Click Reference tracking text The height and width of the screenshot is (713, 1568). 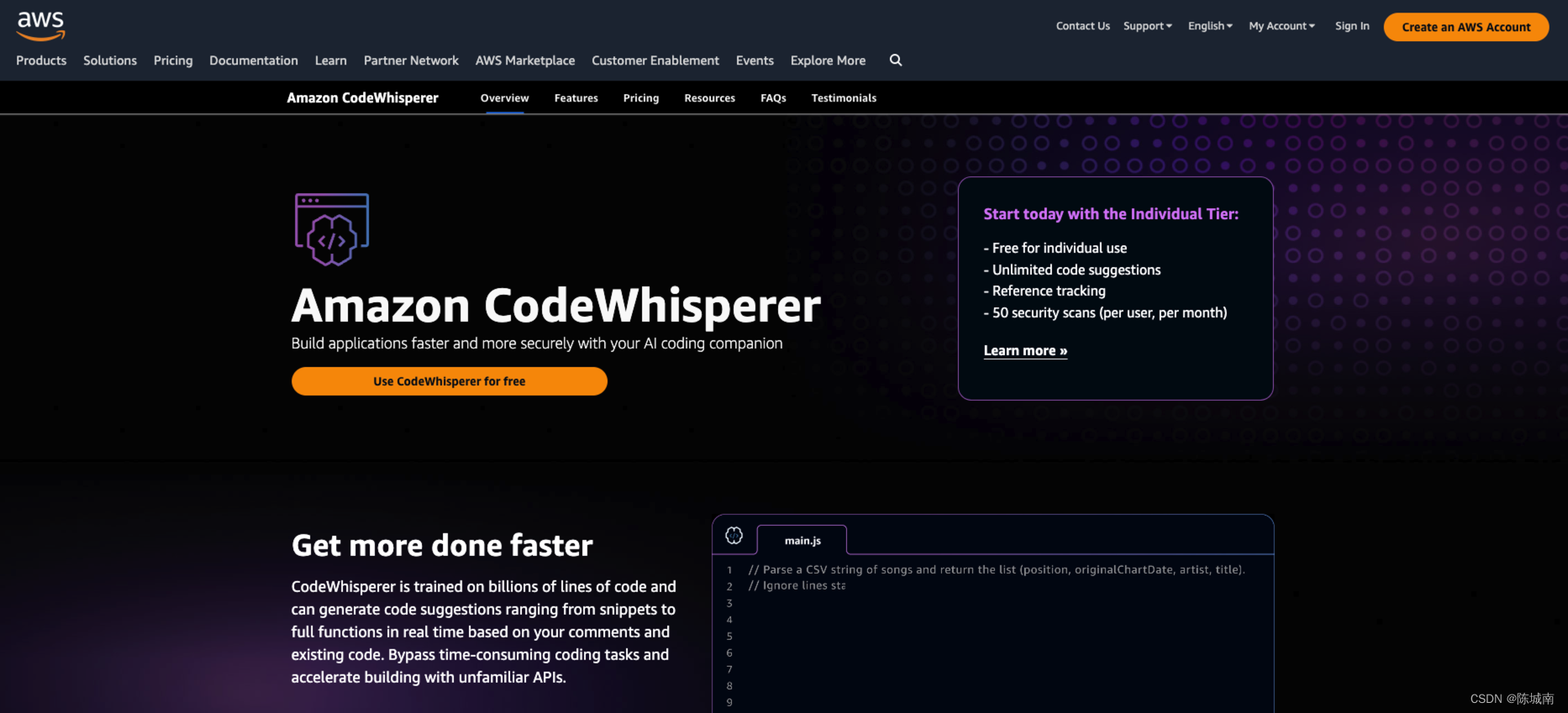coord(1044,291)
